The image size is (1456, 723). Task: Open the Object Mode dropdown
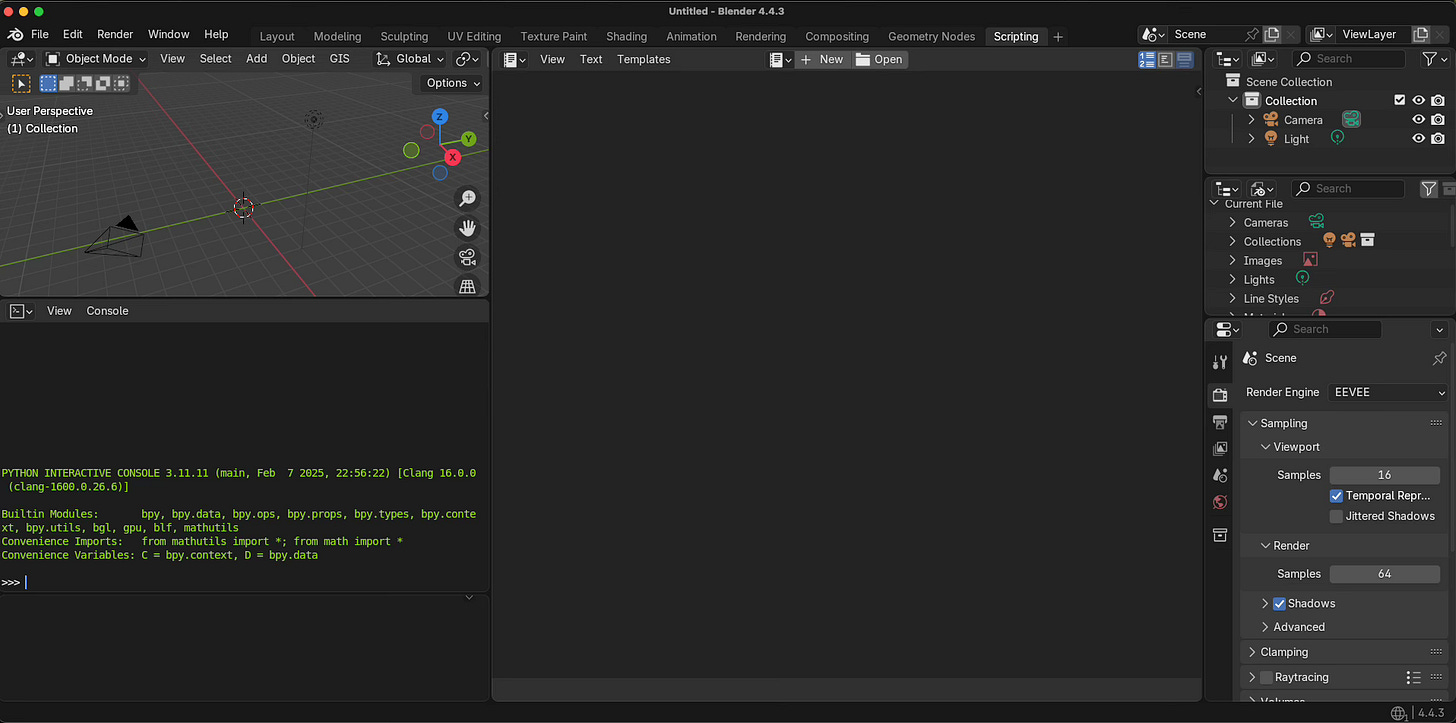point(96,59)
